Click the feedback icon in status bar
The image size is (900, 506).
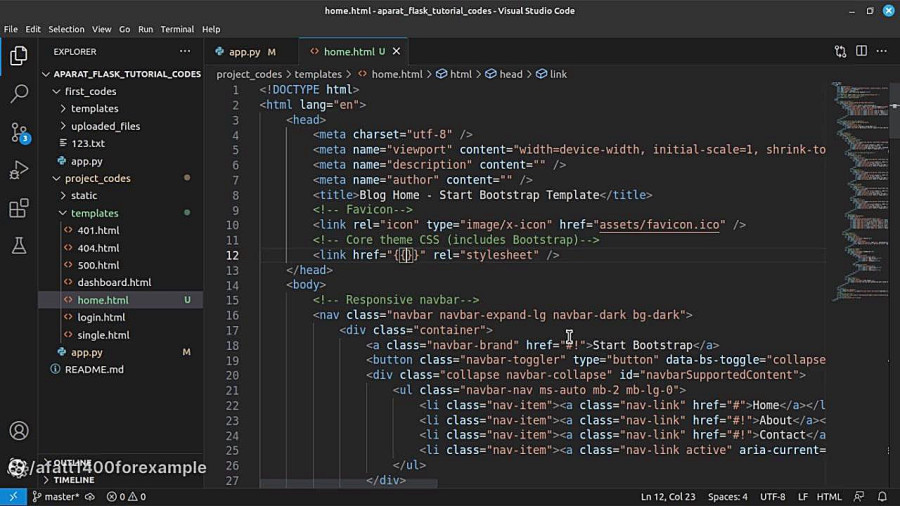[x=859, y=497]
